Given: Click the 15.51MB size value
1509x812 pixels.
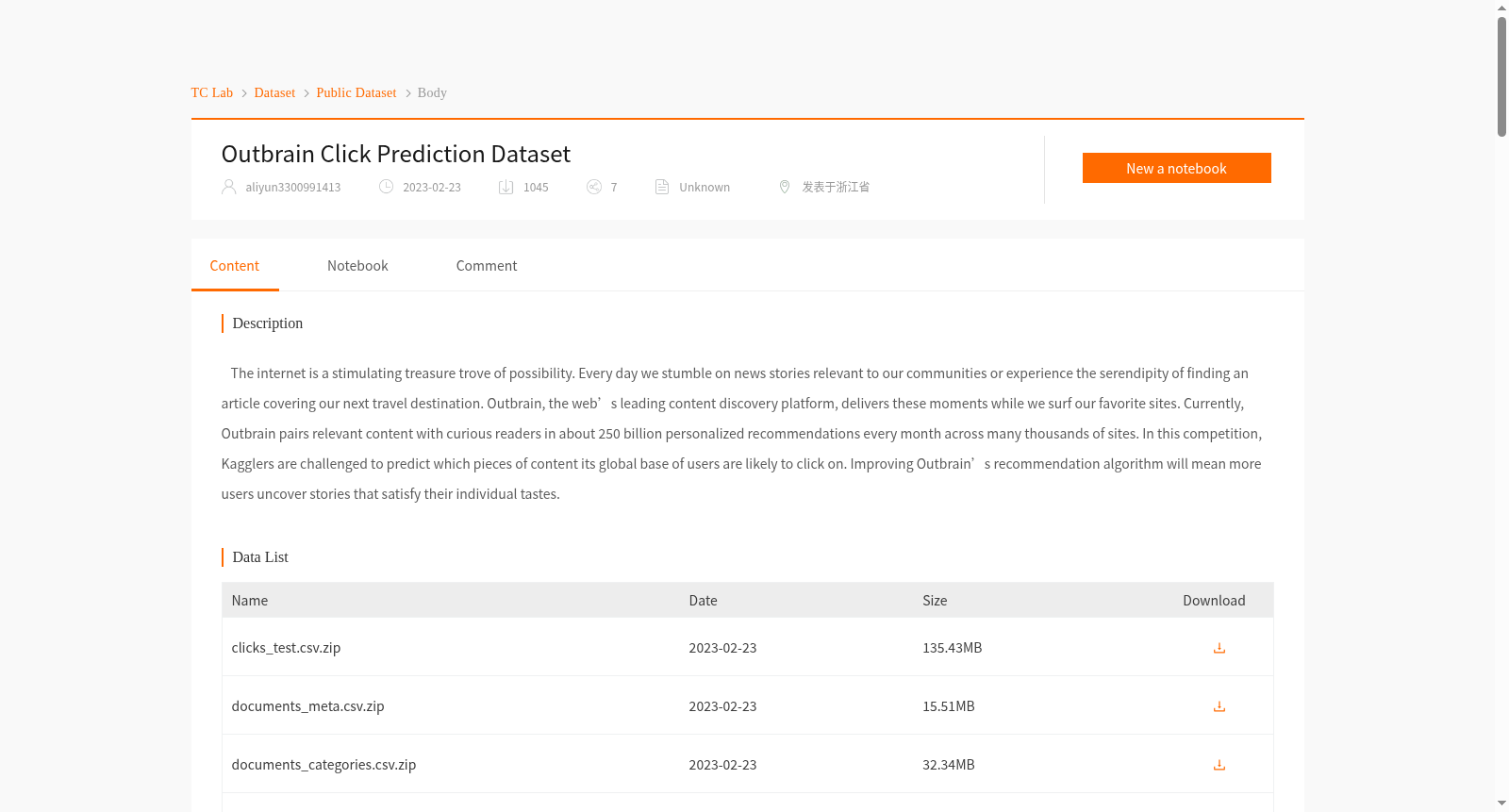Looking at the screenshot, I should point(949,706).
